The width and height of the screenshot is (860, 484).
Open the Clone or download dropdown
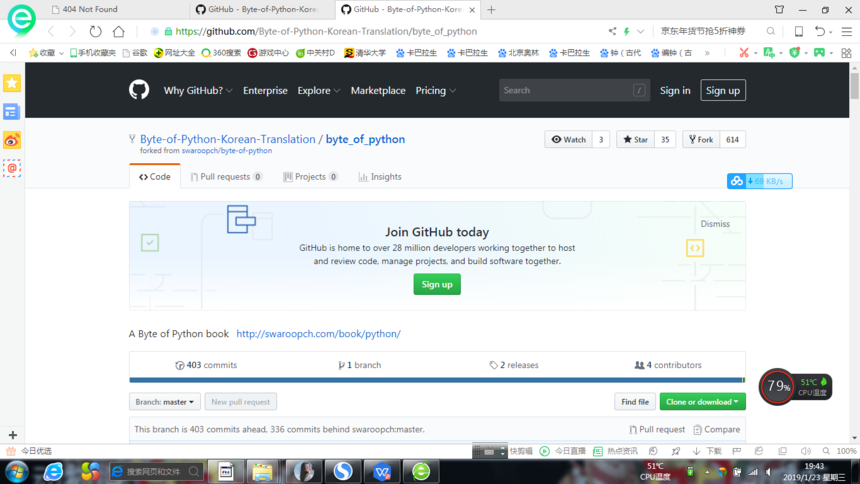pyautogui.click(x=703, y=402)
